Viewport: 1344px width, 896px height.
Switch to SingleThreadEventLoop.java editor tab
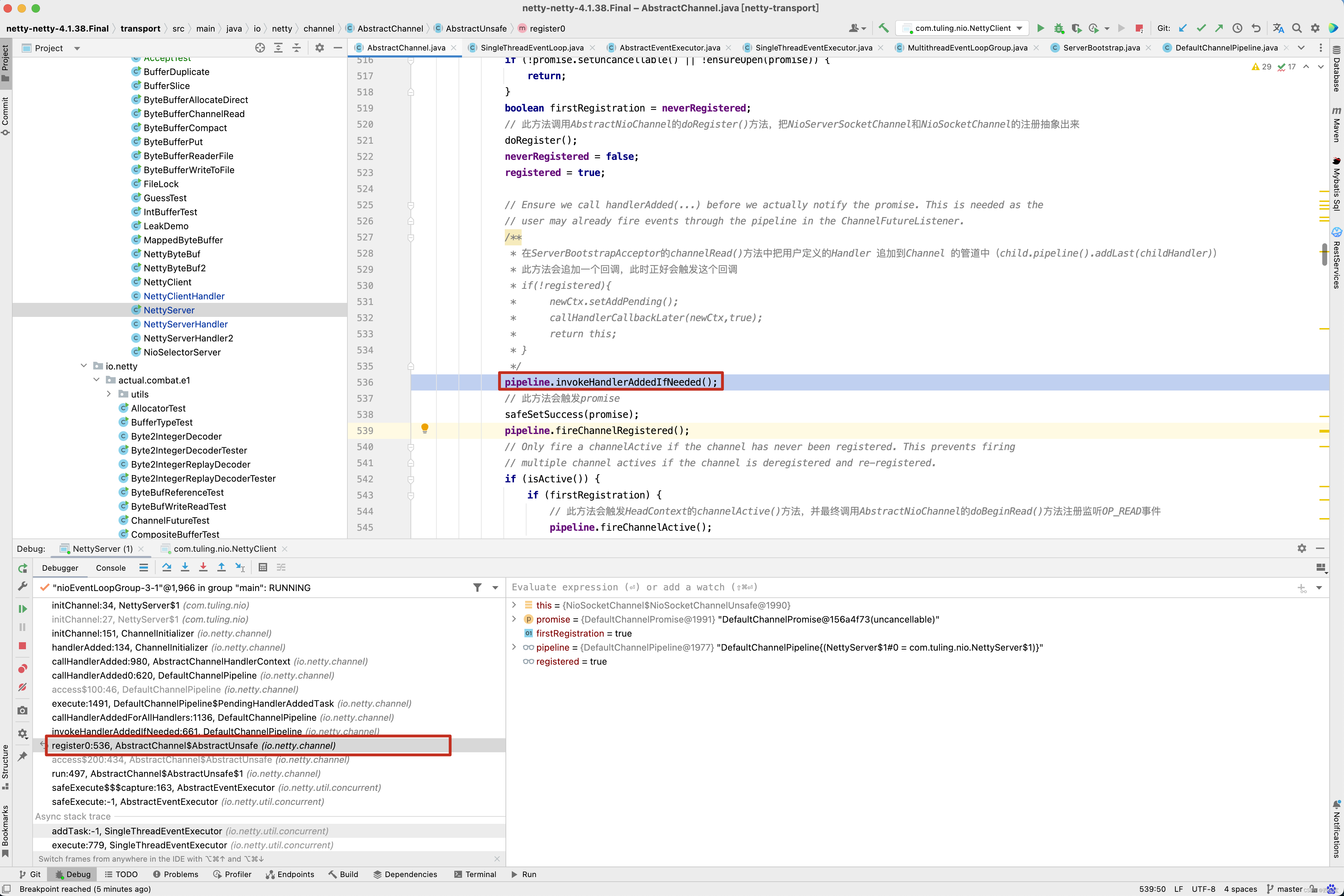[531, 48]
